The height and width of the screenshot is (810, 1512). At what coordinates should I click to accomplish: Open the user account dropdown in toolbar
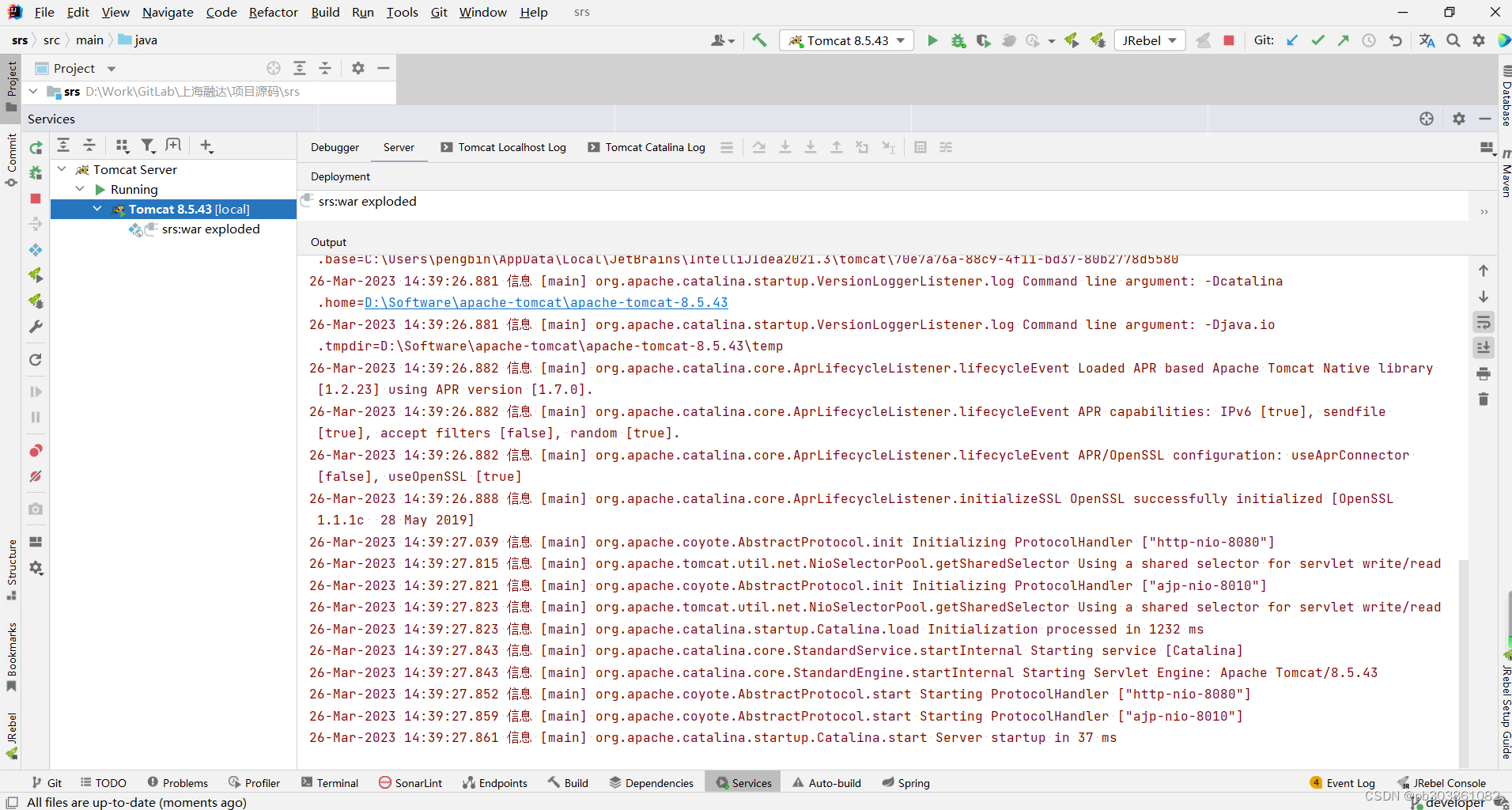[723, 40]
